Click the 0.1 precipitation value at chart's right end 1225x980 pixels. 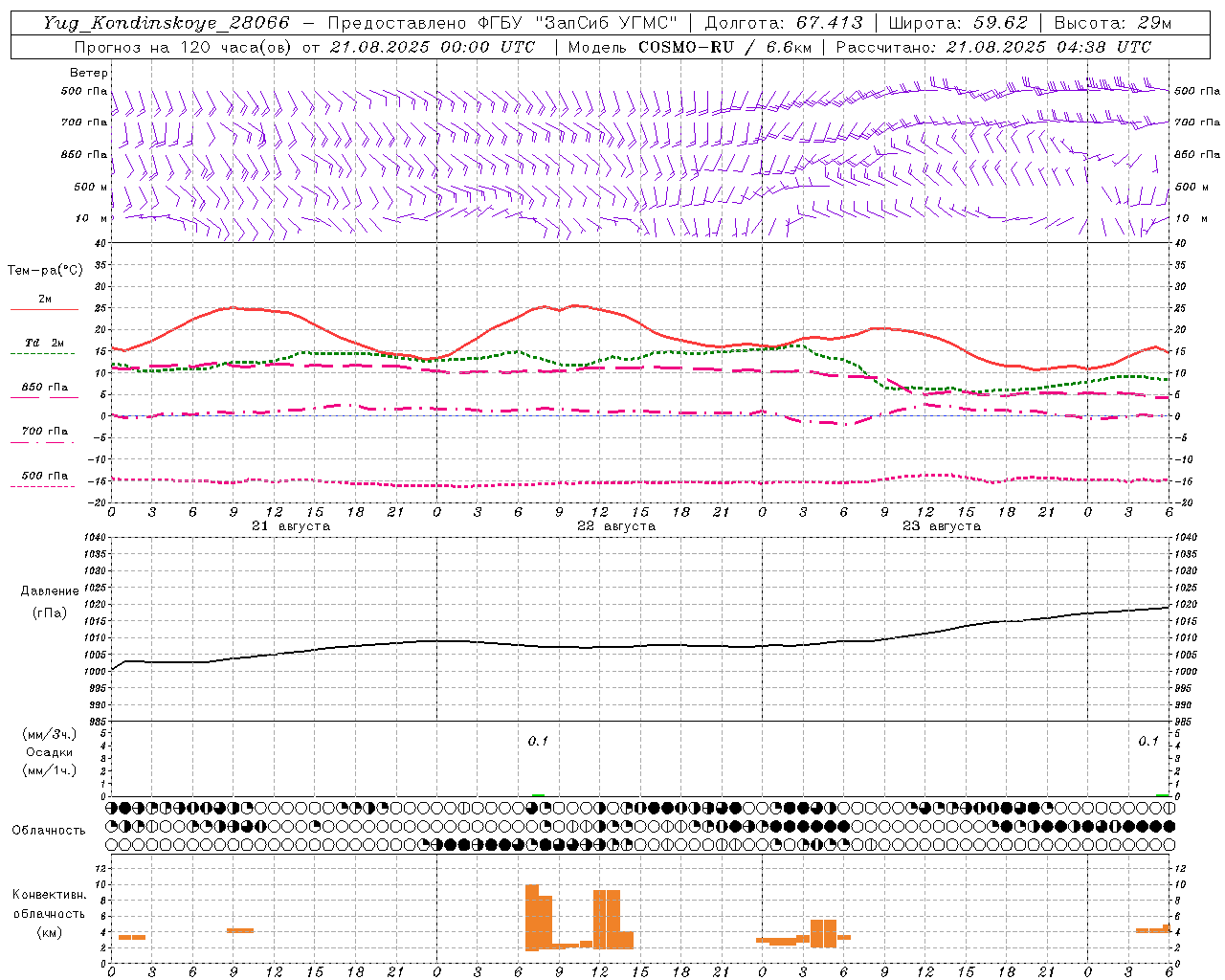click(1148, 741)
